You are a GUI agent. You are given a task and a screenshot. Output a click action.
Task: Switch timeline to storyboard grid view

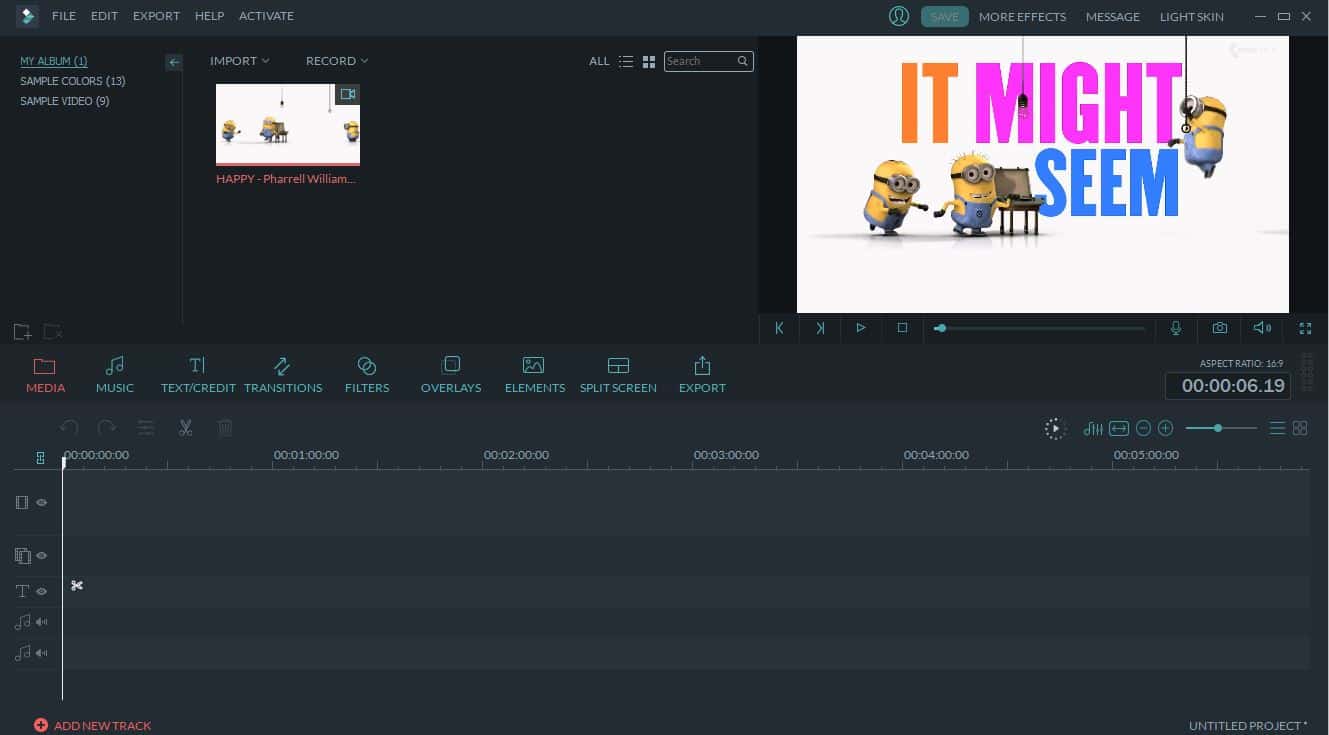[x=1300, y=428]
